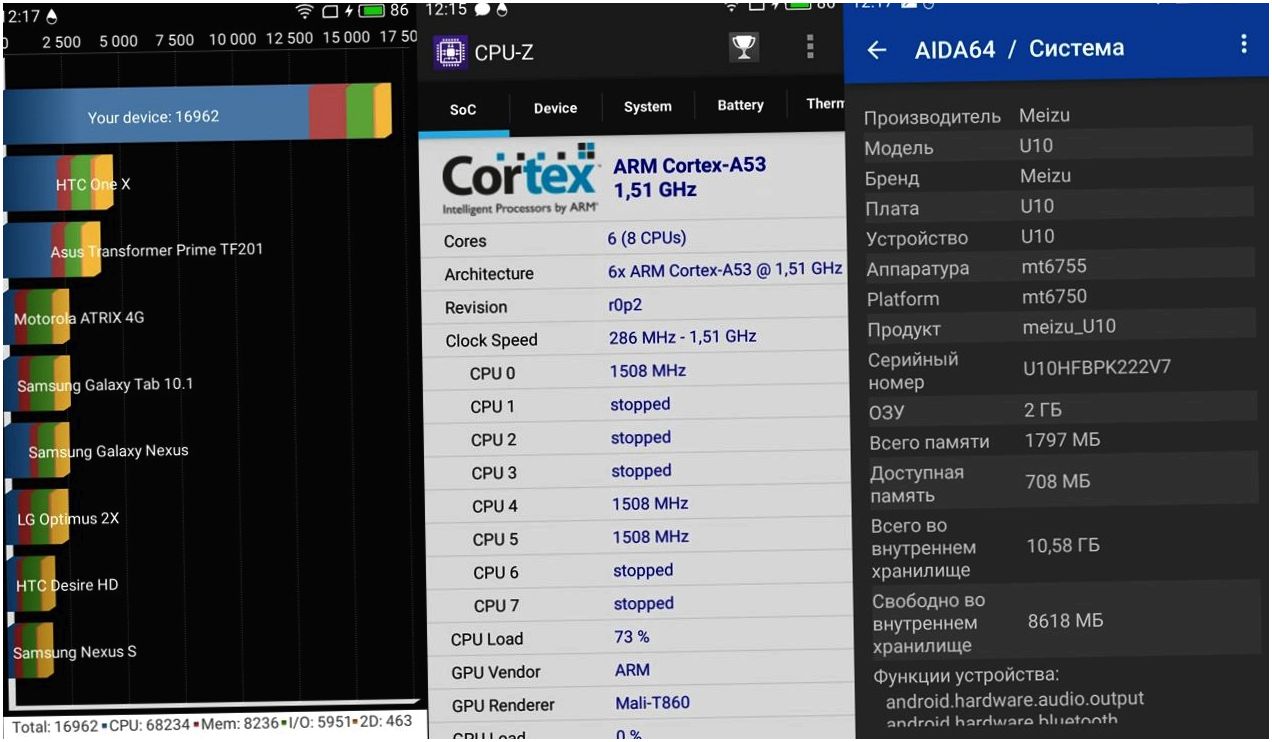Image resolution: width=1272 pixels, height=742 pixels.
Task: Tap Wi-Fi icon in Quadrant status bar
Action: (x=305, y=11)
